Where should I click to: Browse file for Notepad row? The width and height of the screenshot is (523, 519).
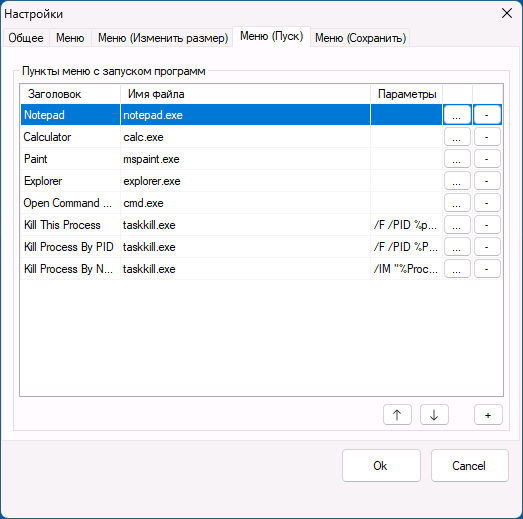(457, 115)
